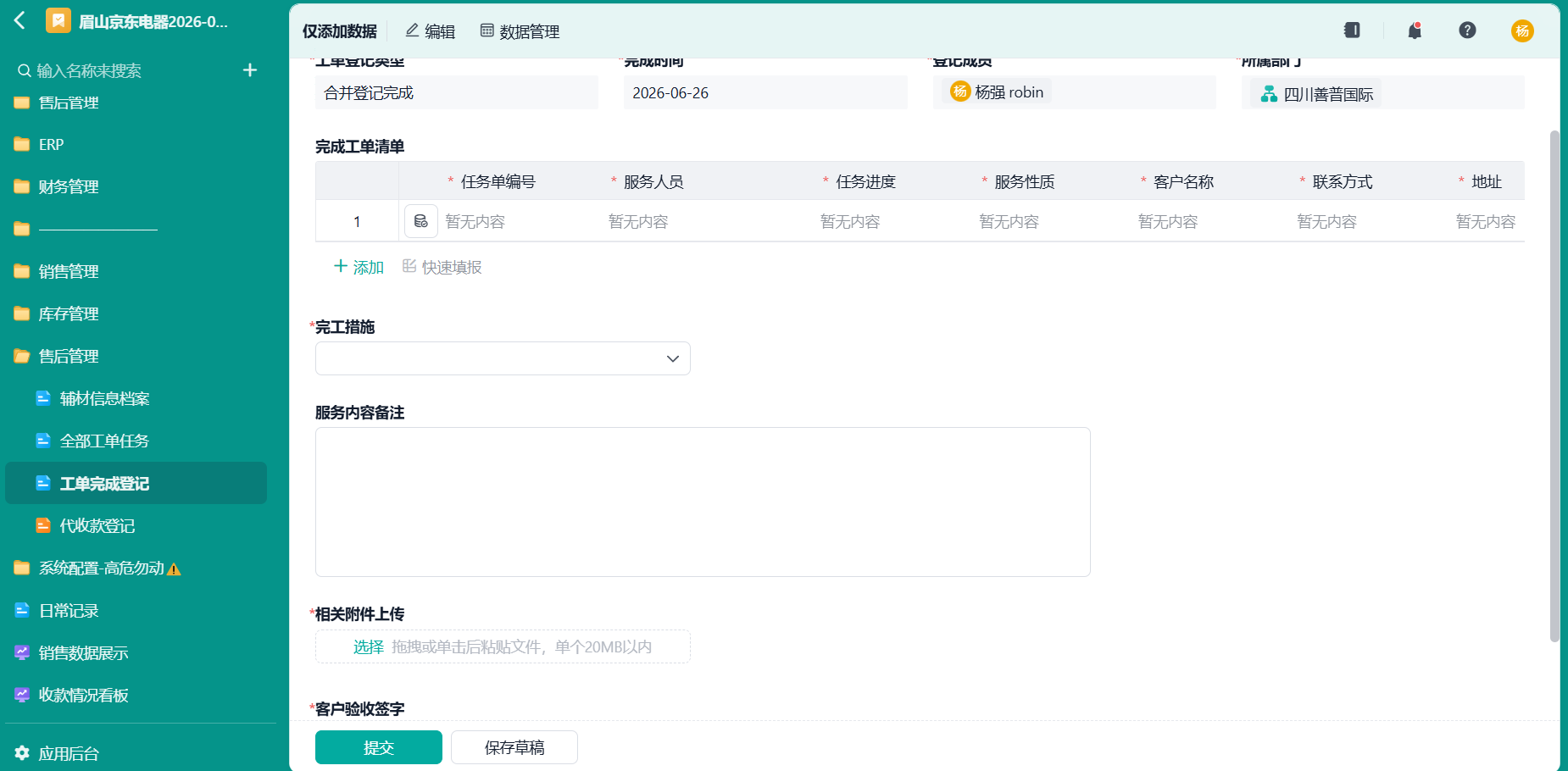
Task: Switch to 编辑 tab
Action: (430, 31)
